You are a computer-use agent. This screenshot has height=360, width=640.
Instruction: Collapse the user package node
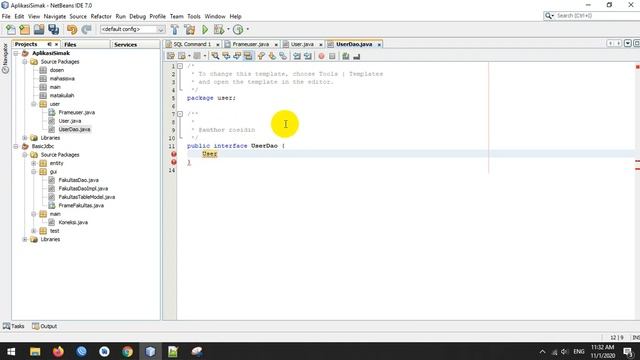[x=34, y=104]
